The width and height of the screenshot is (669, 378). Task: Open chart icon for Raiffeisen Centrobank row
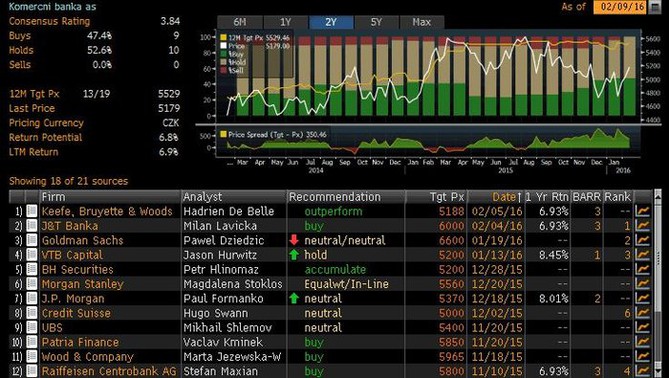coord(642,371)
